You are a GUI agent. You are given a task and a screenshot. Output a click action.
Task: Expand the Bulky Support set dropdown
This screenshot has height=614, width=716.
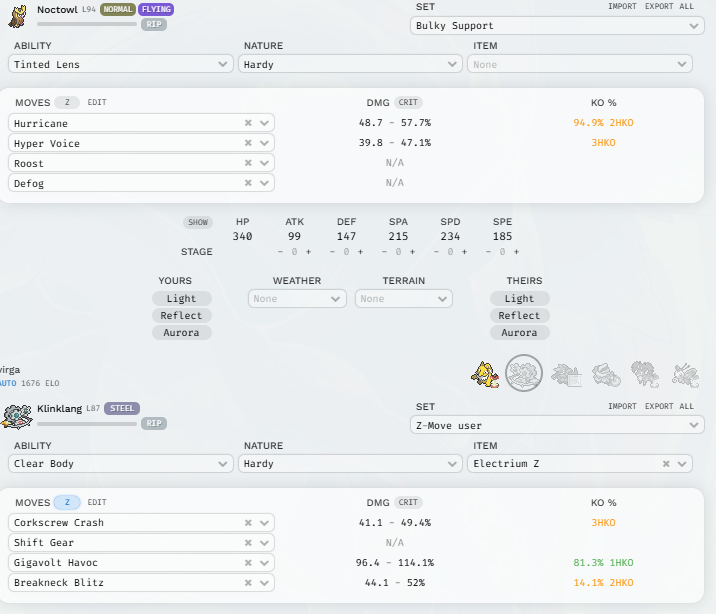557,26
